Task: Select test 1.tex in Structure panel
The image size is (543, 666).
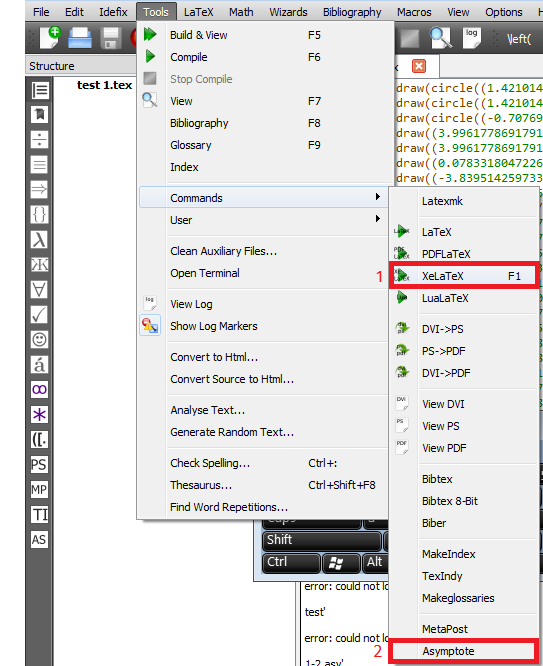Action: tap(105, 85)
